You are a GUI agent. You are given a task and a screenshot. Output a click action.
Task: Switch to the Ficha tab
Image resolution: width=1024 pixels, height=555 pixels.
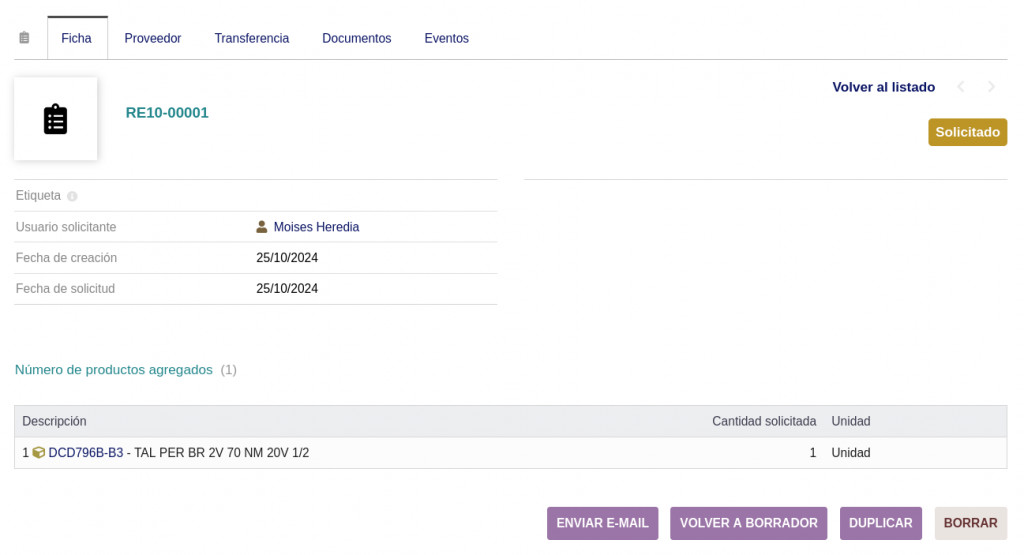point(76,38)
